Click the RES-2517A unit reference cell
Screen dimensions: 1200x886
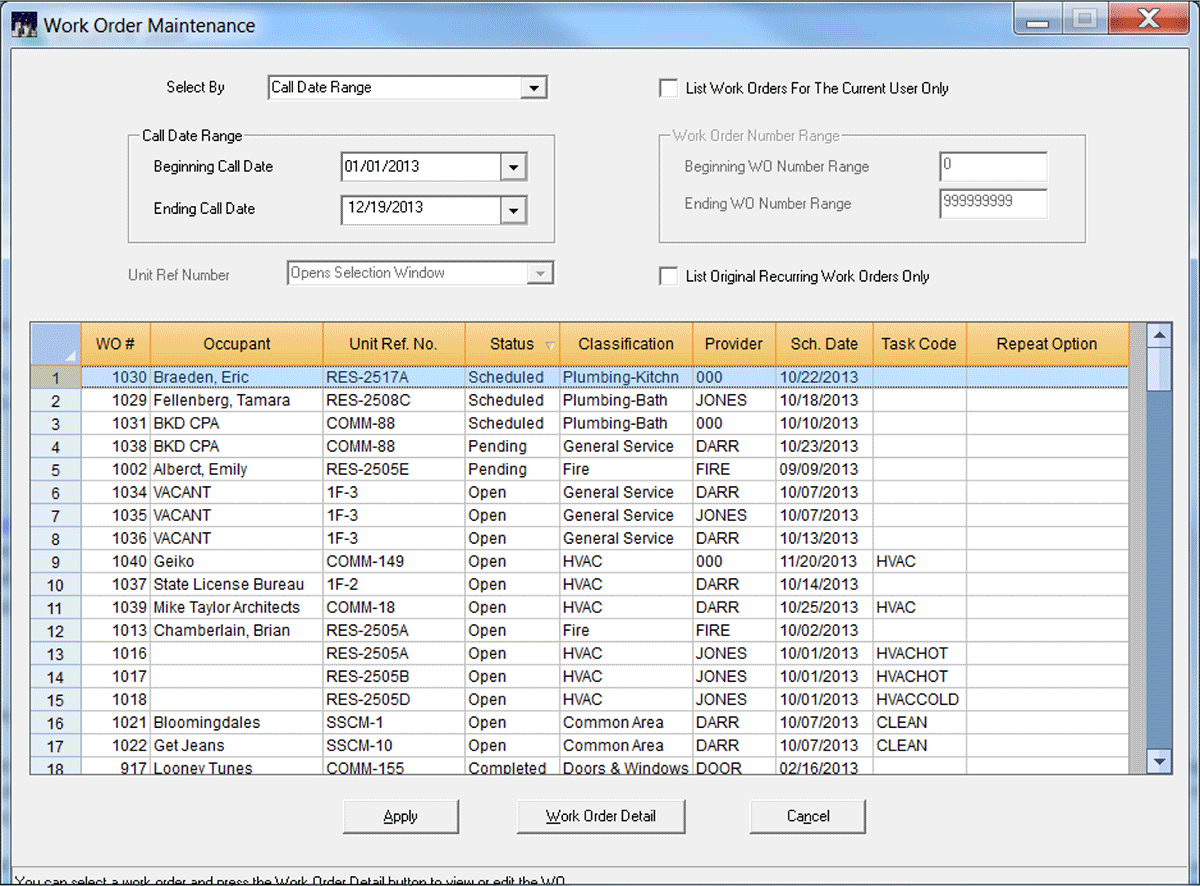394,378
